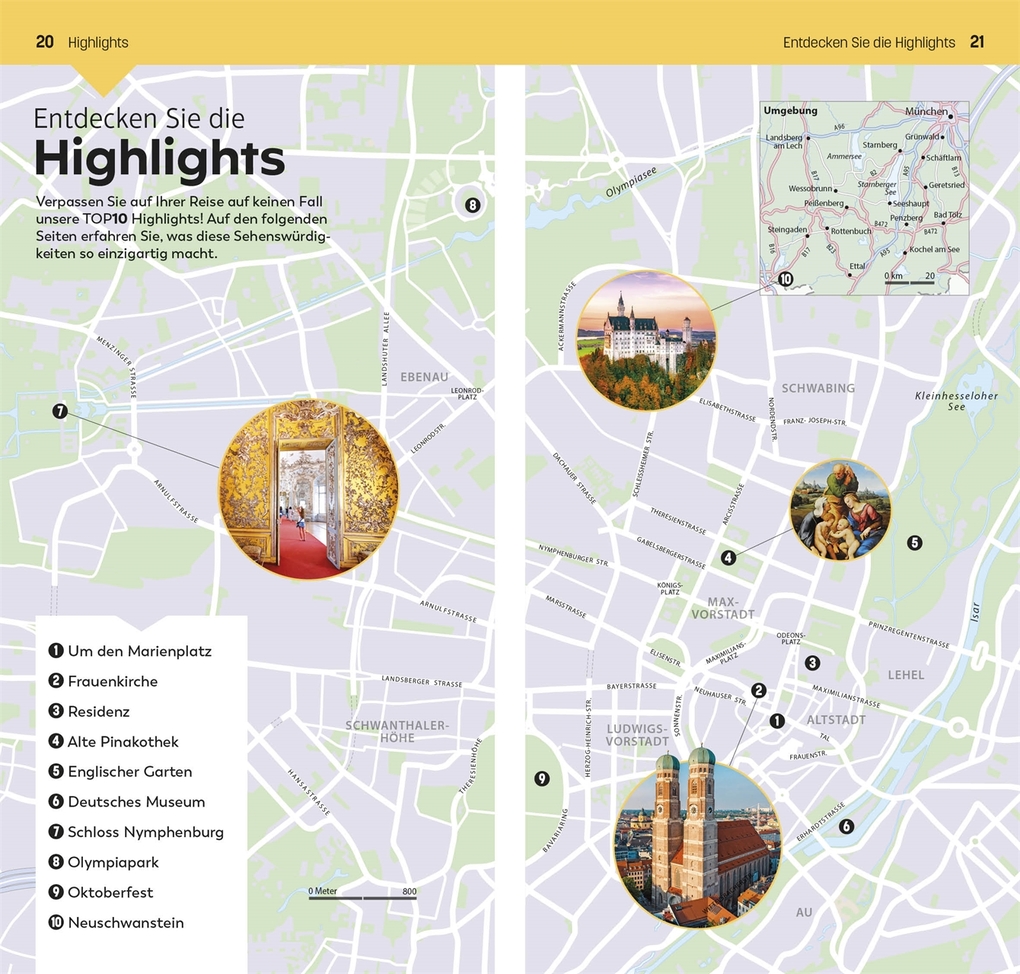This screenshot has height=974, width=1020.
Task: Select marker 1 in the Altstadt
Action: click(777, 720)
